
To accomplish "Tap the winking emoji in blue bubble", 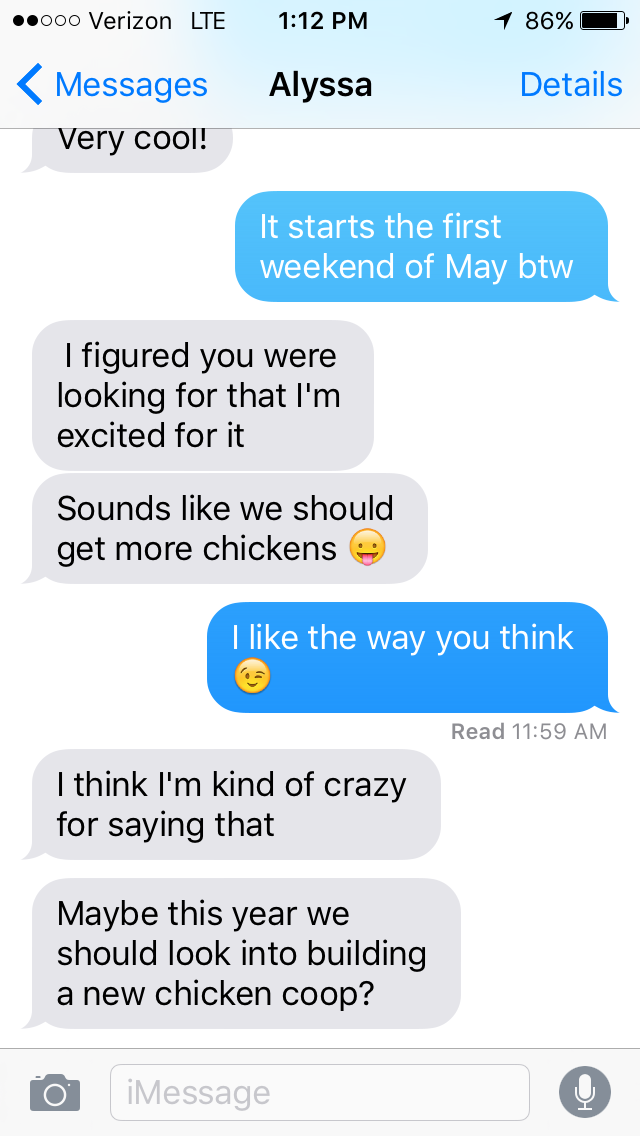I will (252, 677).
